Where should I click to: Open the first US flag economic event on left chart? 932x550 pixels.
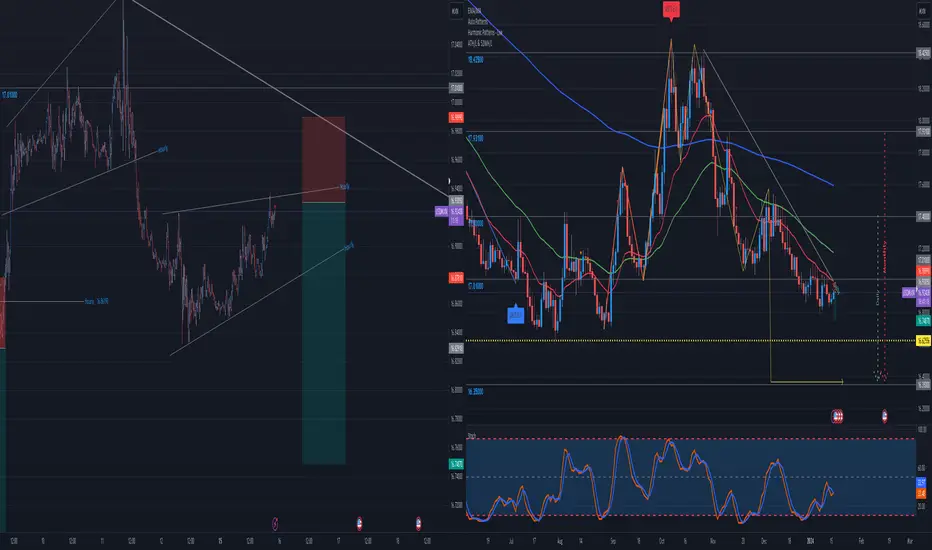pyautogui.click(x=359, y=524)
